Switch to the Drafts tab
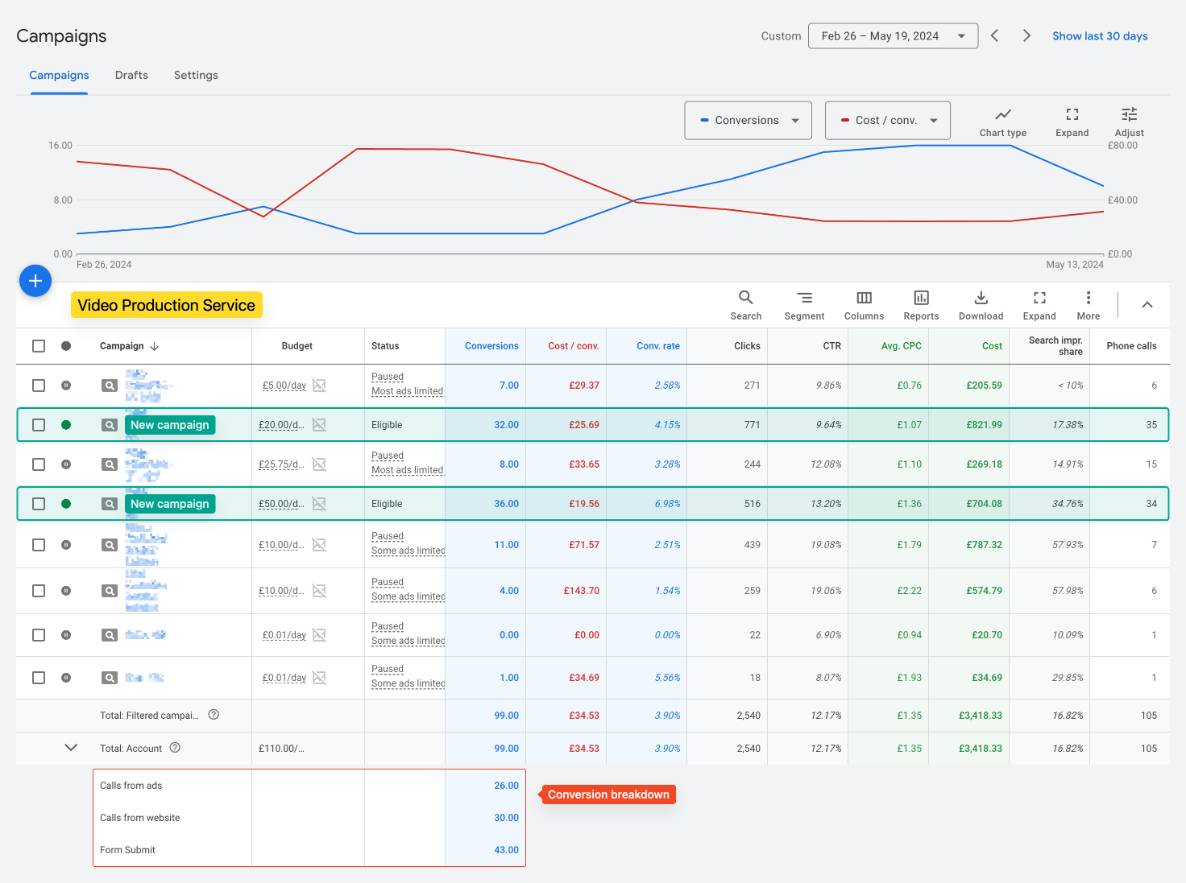 point(132,75)
